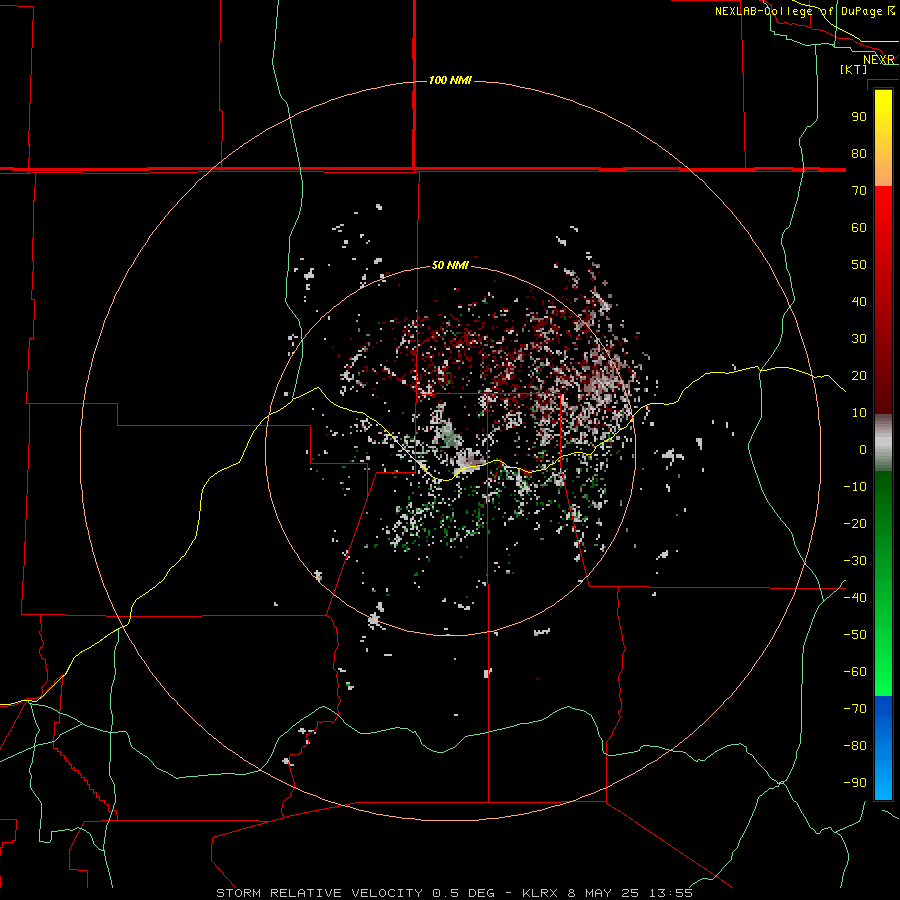Click the -10 value on the velocity scale
Screen dimensions: 900x900
coord(855,487)
